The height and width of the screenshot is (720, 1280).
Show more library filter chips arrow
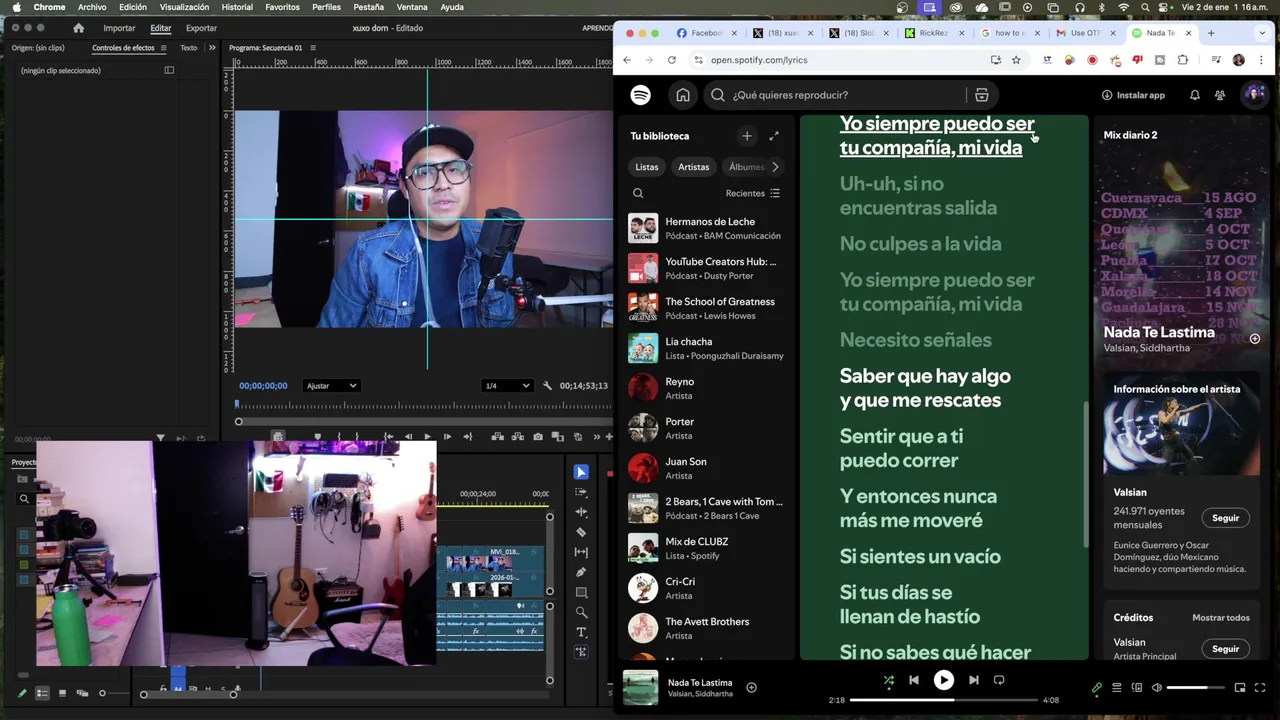click(x=775, y=167)
